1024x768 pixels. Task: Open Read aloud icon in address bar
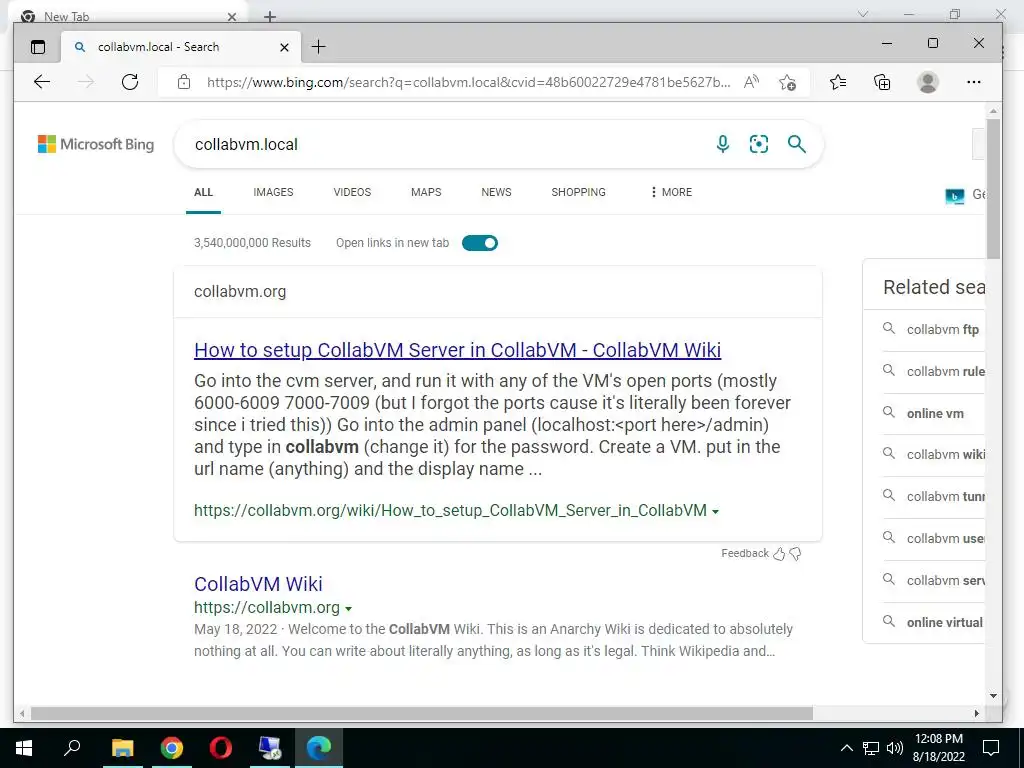[751, 82]
